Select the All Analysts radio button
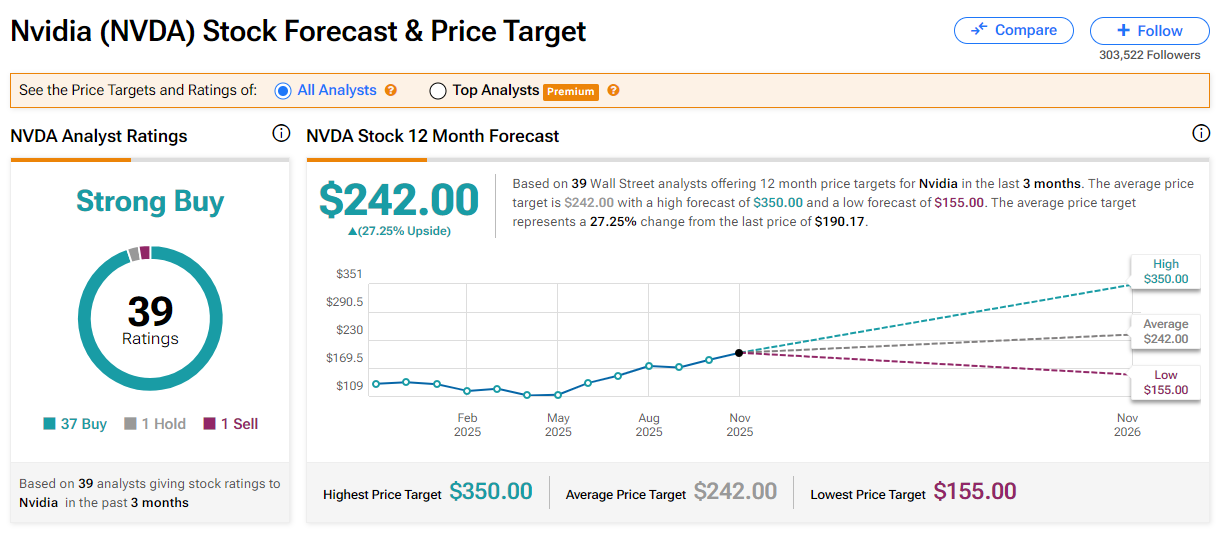 (x=283, y=91)
